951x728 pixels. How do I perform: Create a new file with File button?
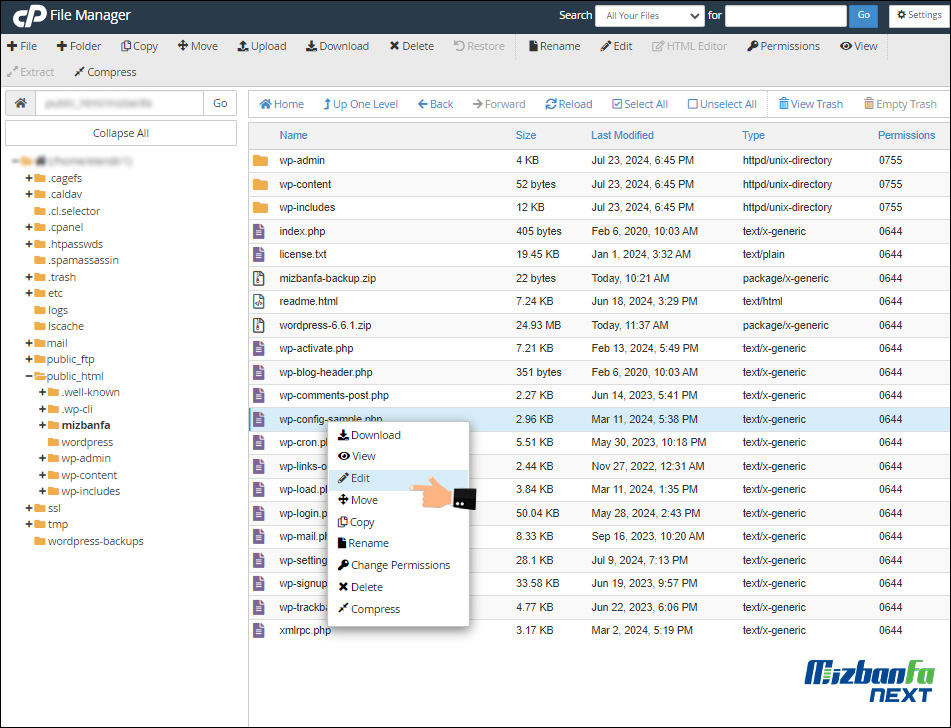coord(22,46)
